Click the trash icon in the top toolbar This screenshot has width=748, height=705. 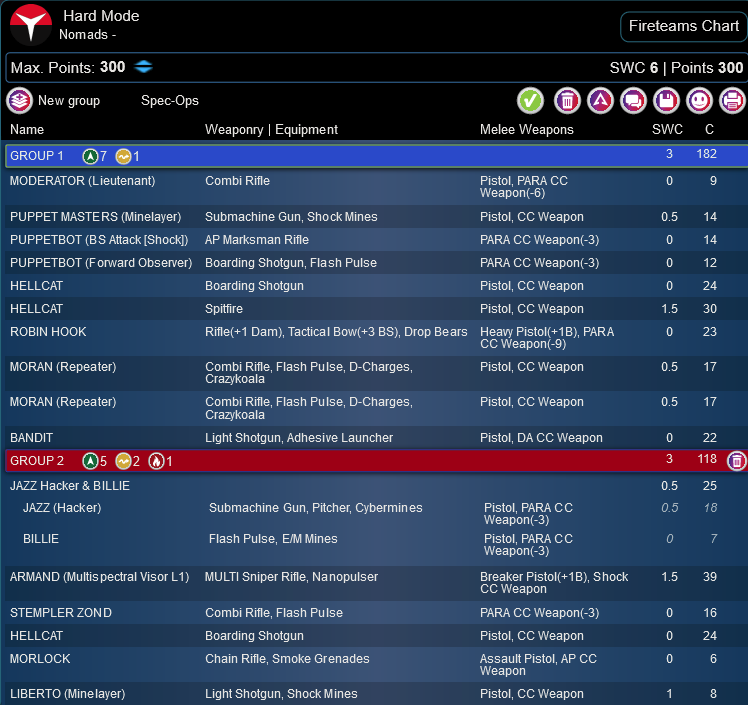tap(567, 101)
